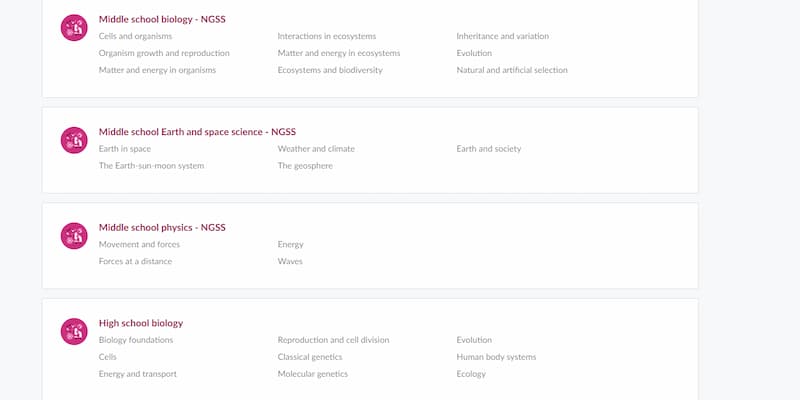Select the Earth and society unit
Image resolution: width=800 pixels, height=400 pixels.
pyautogui.click(x=489, y=149)
